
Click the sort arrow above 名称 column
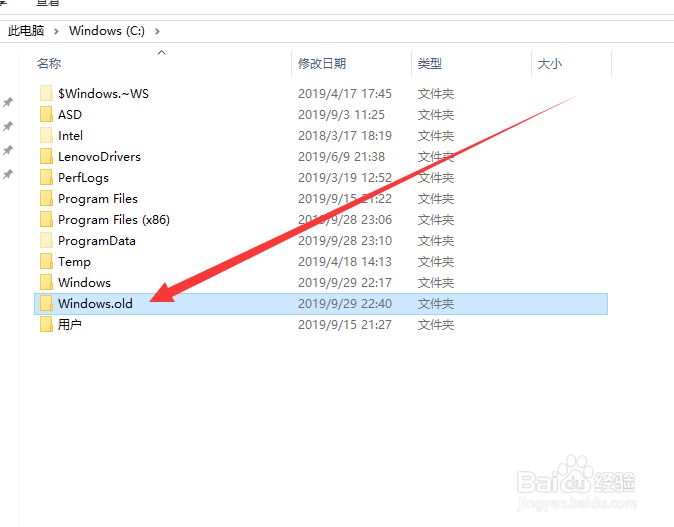pyautogui.click(x=162, y=52)
